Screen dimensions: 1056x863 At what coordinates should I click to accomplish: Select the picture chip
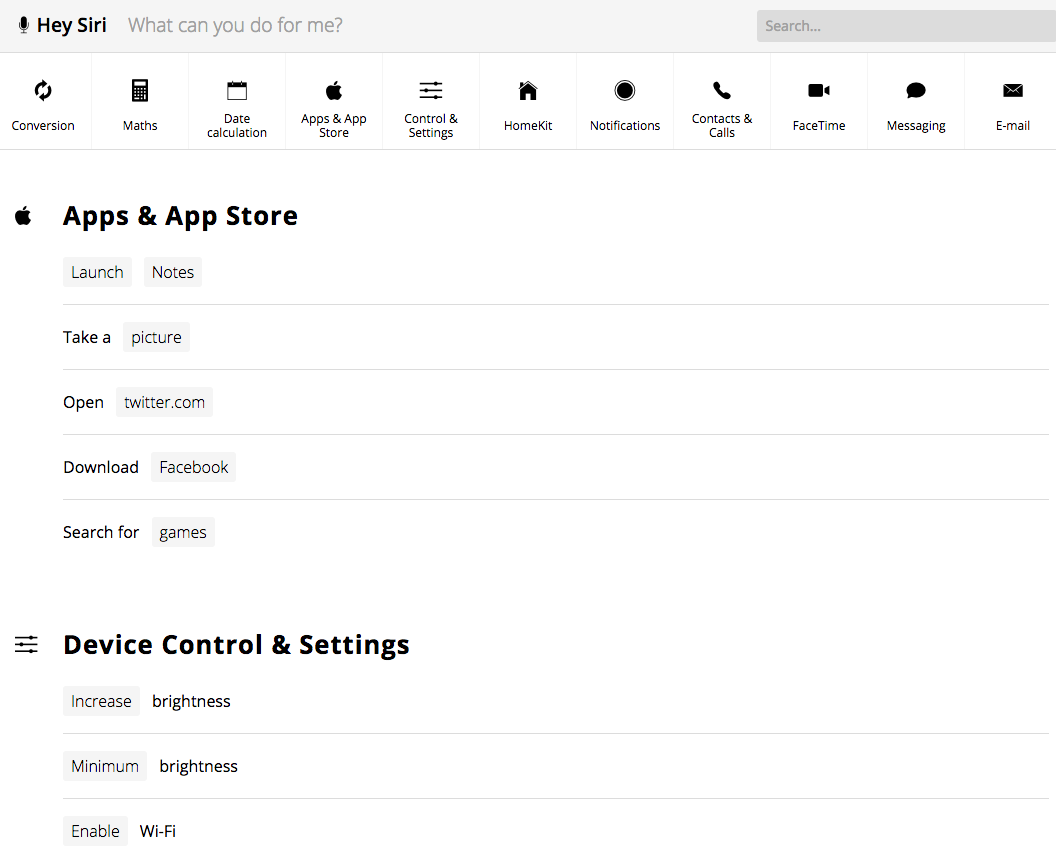(x=156, y=337)
